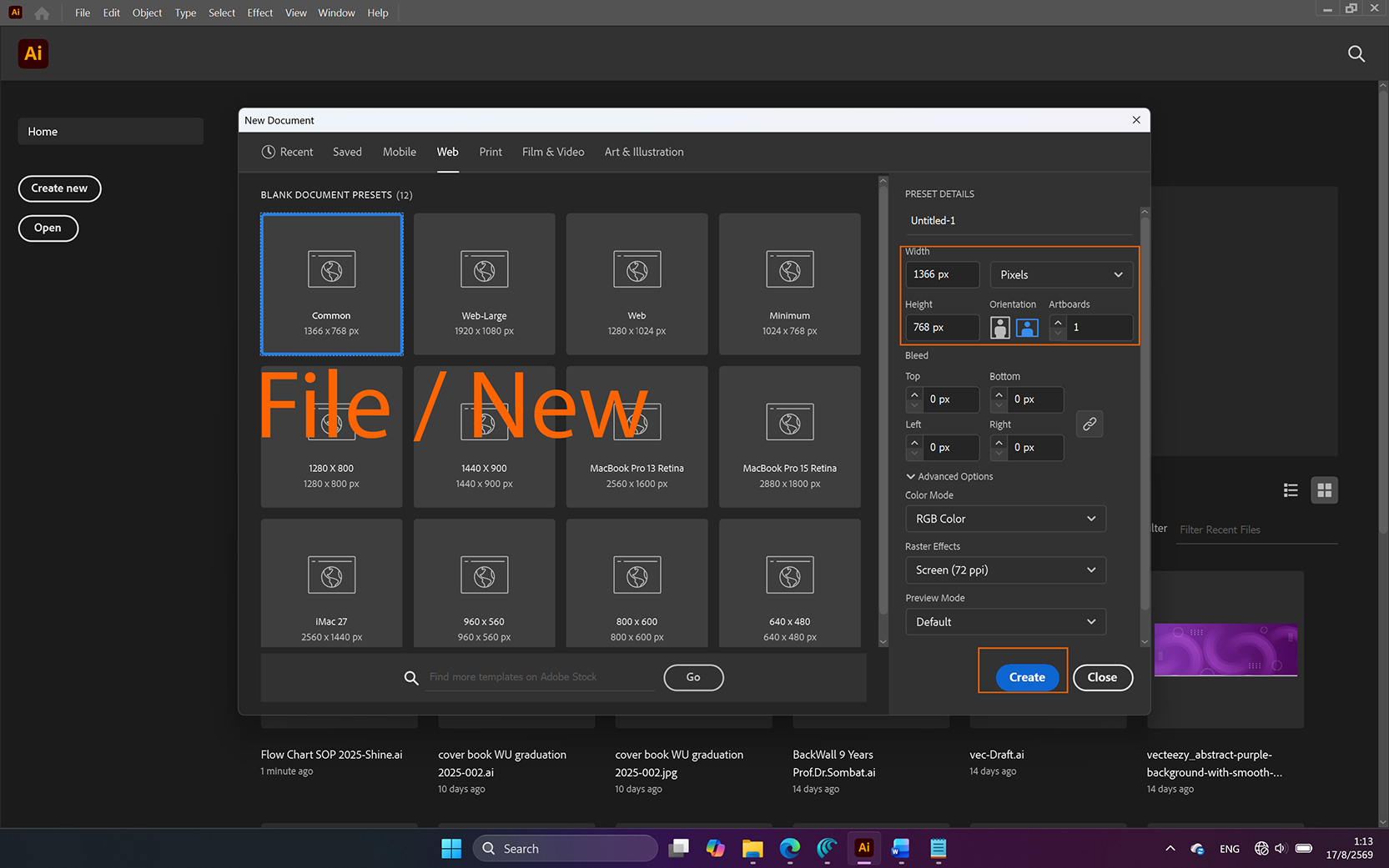Click the Illustrator home icon in menu bar
Image resolution: width=1389 pixels, height=868 pixels.
click(42, 13)
